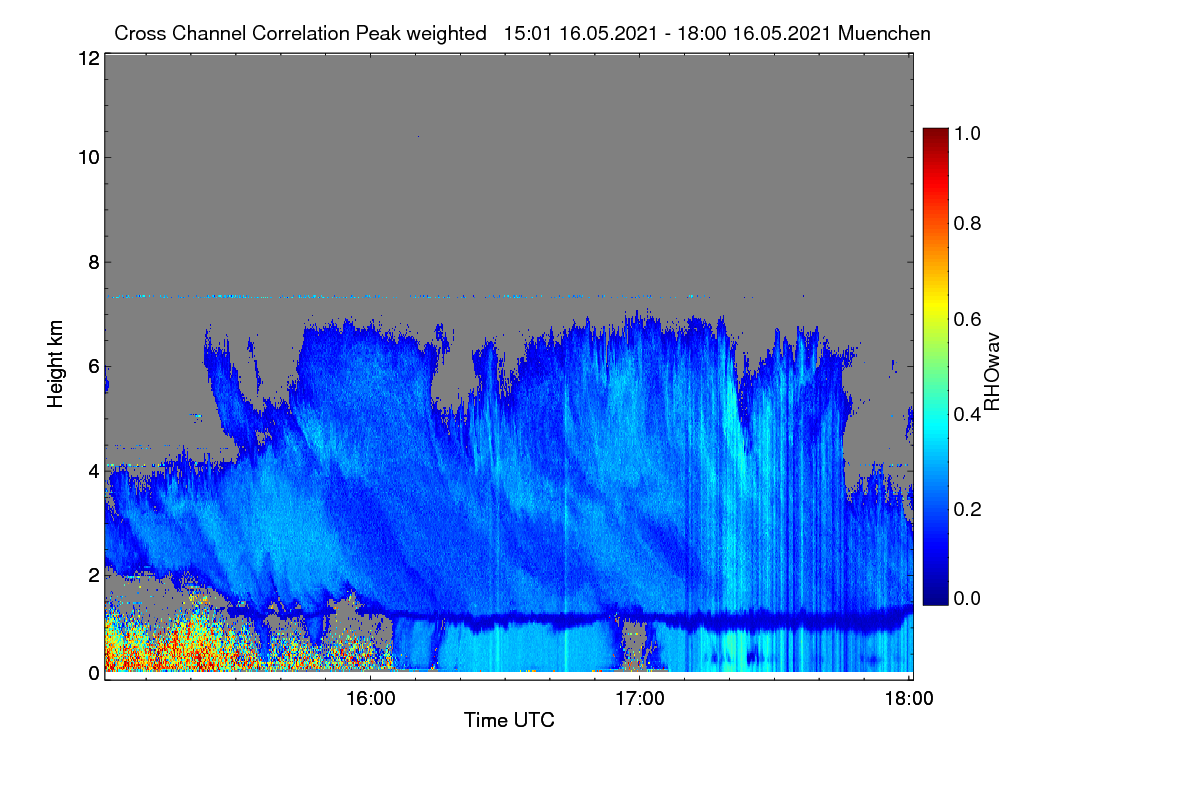This screenshot has height=800, width=1200.
Task: Click the height axis label '6'
Action: [93, 366]
